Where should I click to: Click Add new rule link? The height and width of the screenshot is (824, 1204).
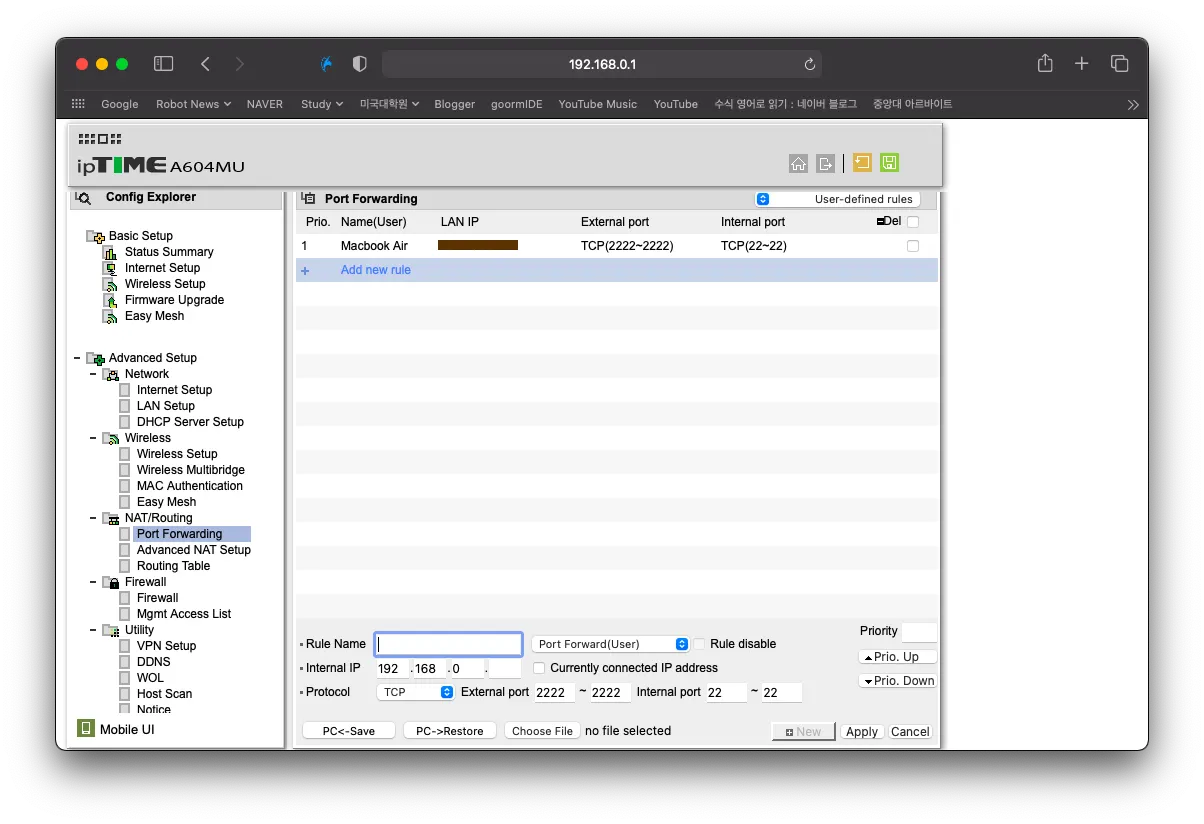click(375, 270)
